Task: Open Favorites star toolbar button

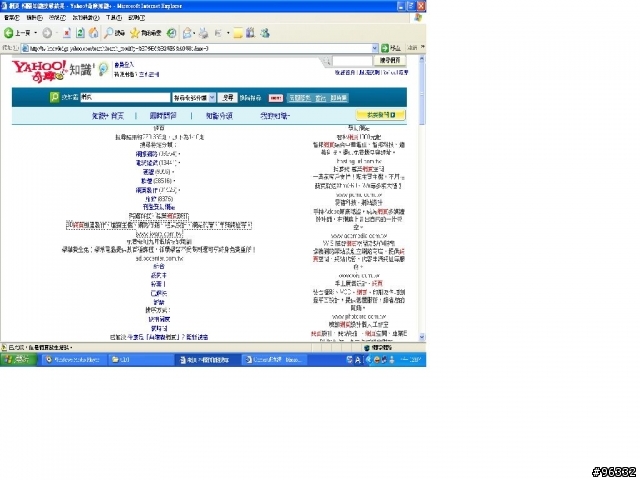Action: pos(146,33)
